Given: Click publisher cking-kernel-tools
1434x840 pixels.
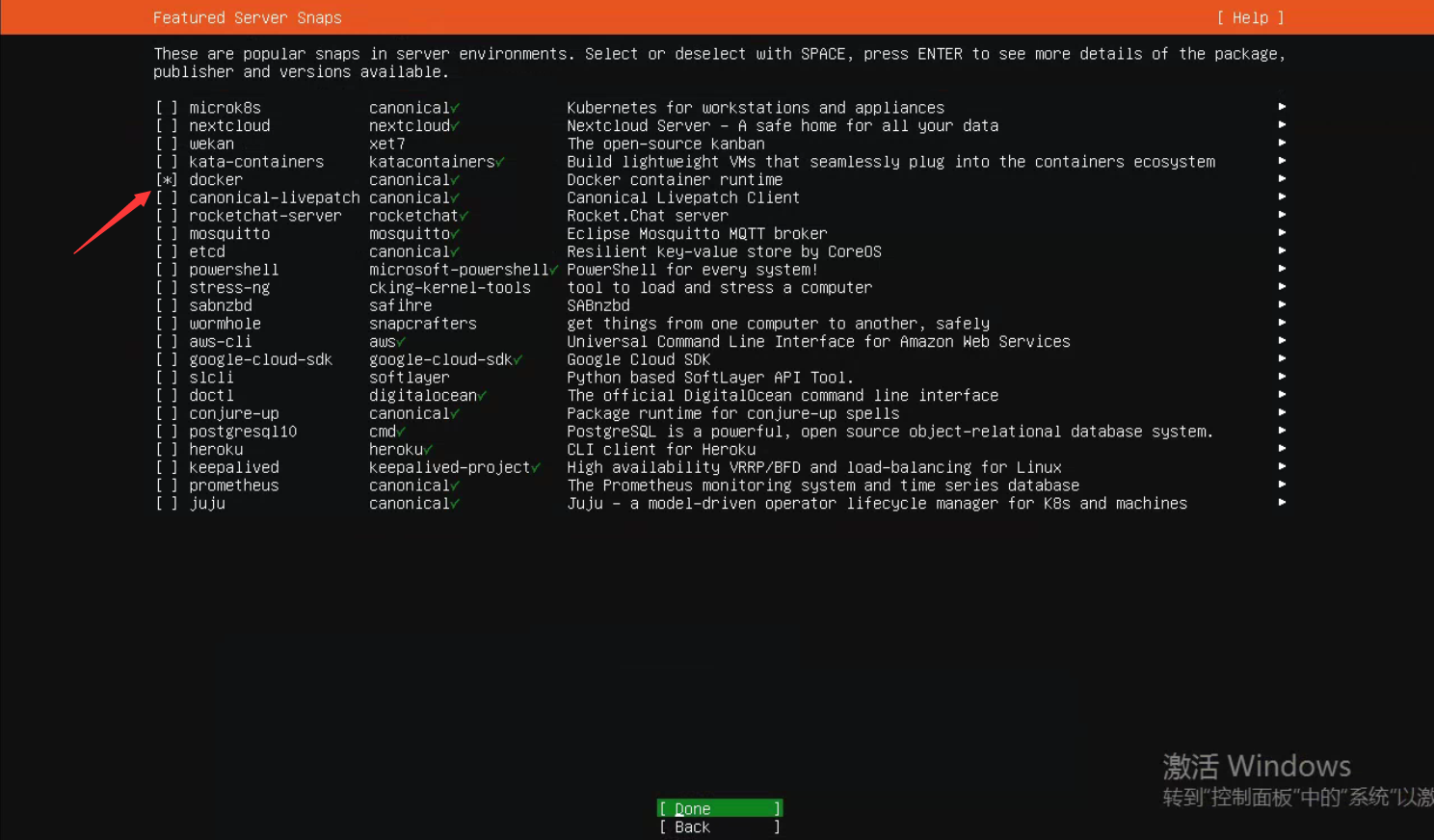Looking at the screenshot, I should pos(450,288).
